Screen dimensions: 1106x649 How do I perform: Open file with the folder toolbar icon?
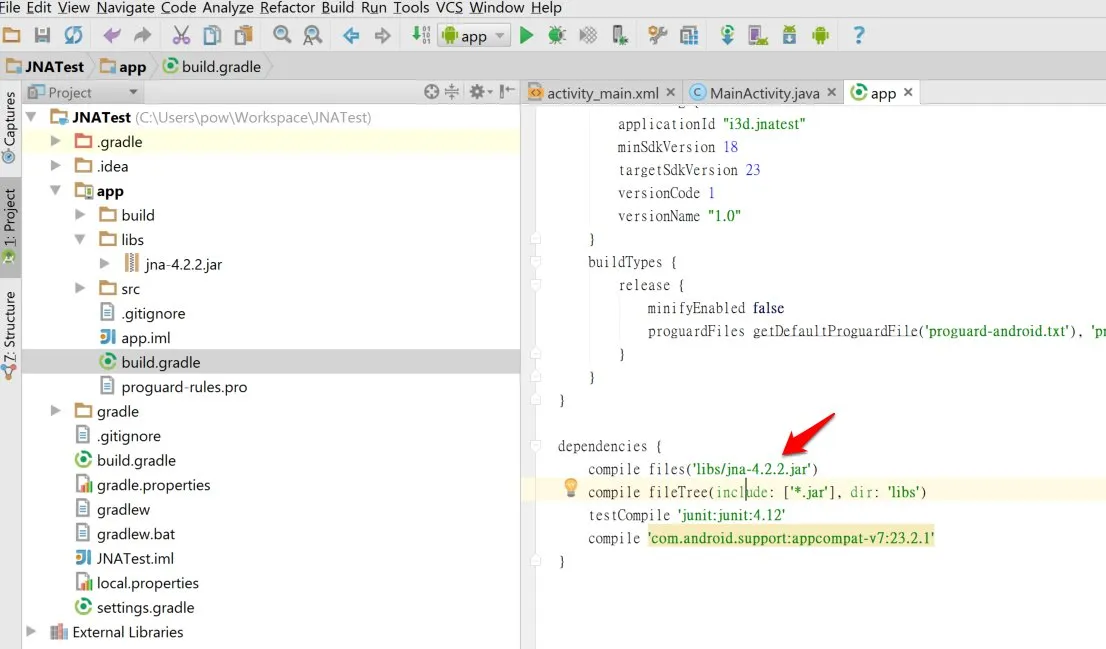pyautogui.click(x=11, y=35)
